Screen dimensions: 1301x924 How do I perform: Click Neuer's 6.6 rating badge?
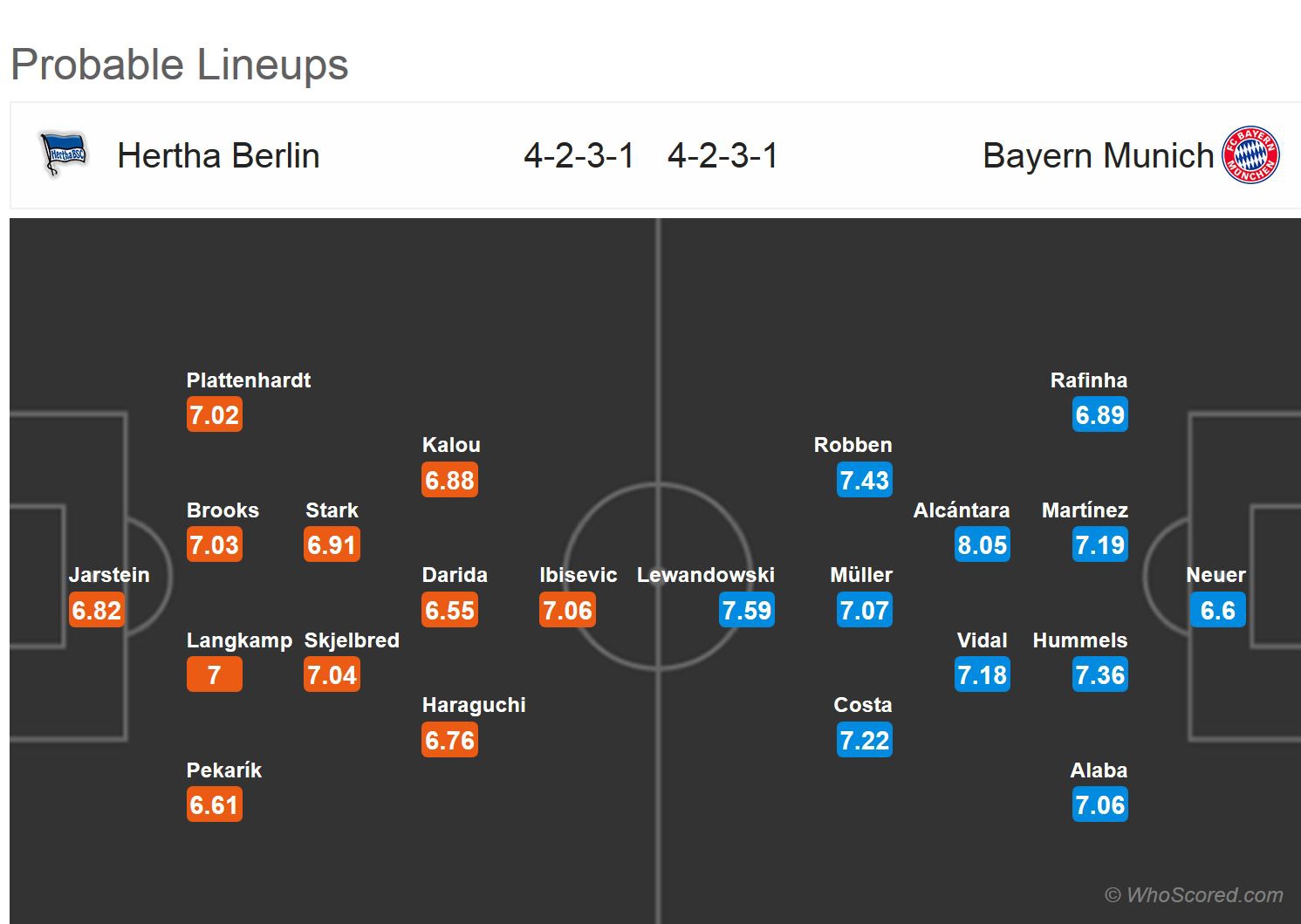pos(1217,610)
